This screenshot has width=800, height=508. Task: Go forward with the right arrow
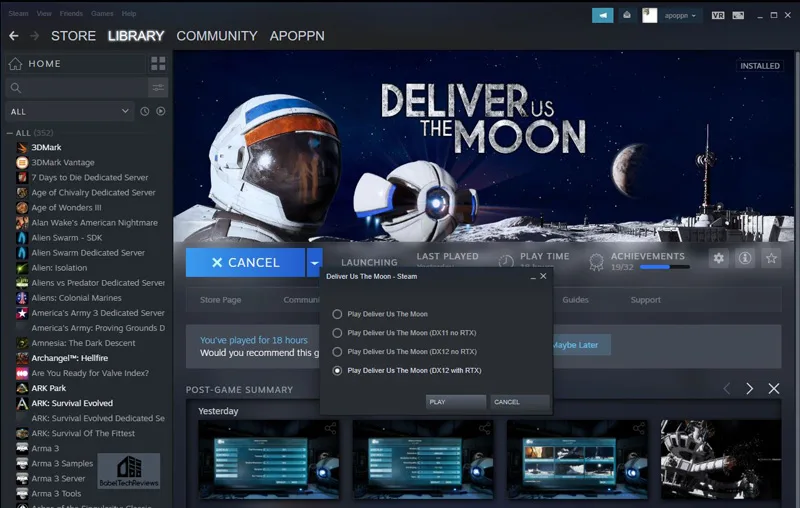35,36
